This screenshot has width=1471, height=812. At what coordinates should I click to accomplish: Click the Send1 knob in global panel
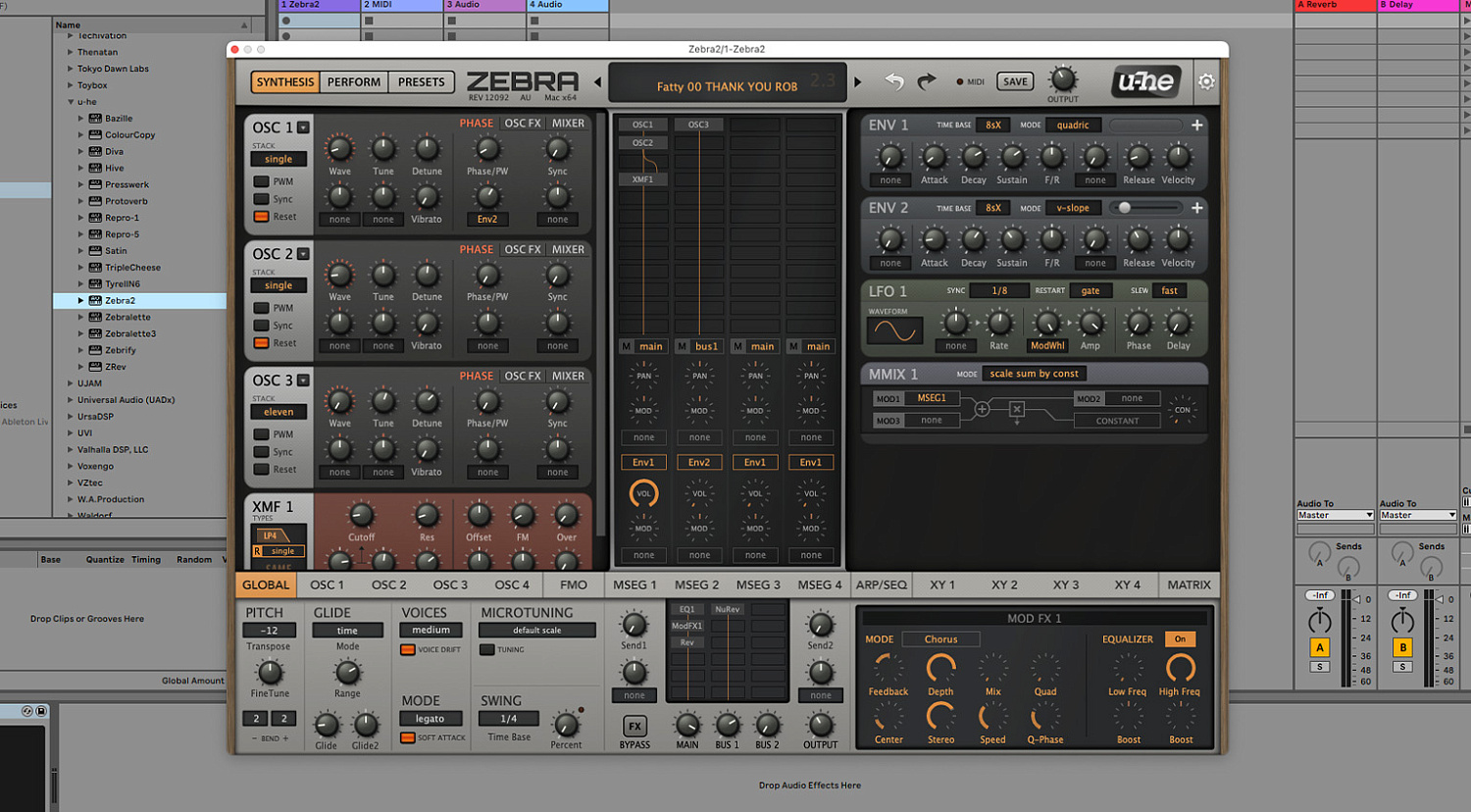tap(634, 624)
